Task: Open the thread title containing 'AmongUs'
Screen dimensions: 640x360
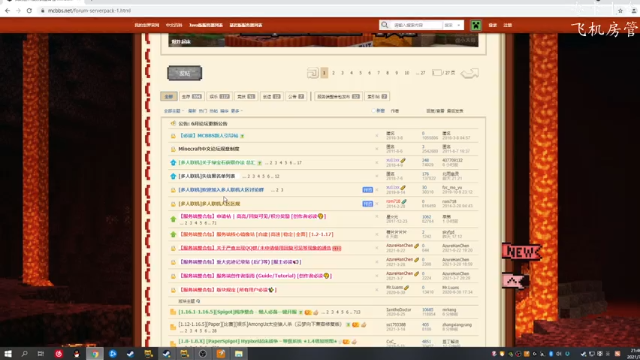Action: [260, 324]
